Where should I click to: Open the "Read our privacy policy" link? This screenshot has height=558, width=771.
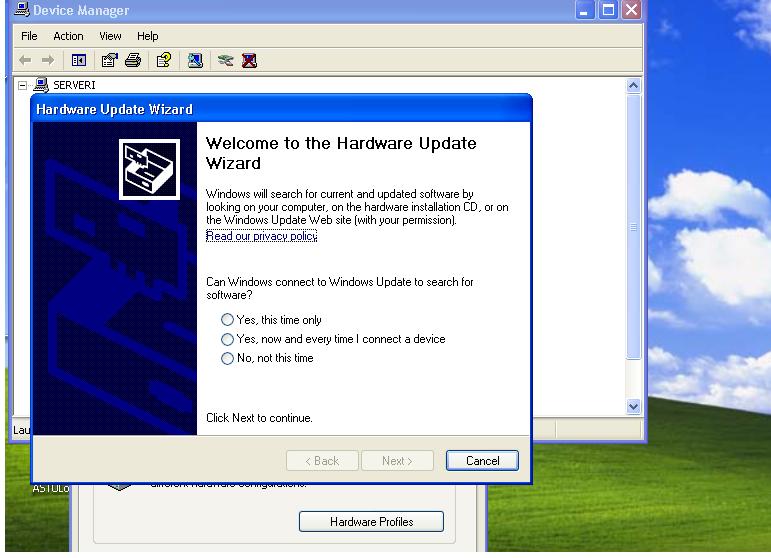tap(262, 236)
